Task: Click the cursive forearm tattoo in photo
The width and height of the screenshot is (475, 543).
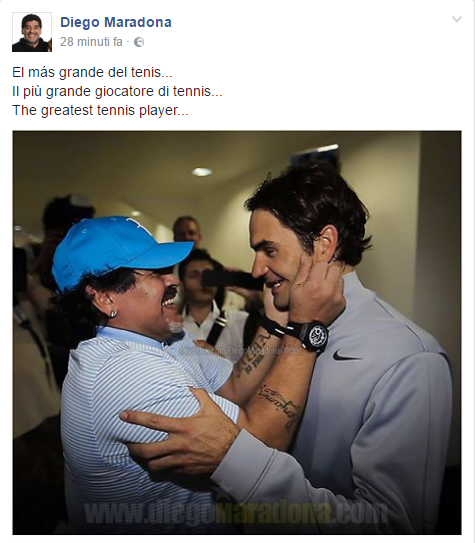Action: click(280, 403)
